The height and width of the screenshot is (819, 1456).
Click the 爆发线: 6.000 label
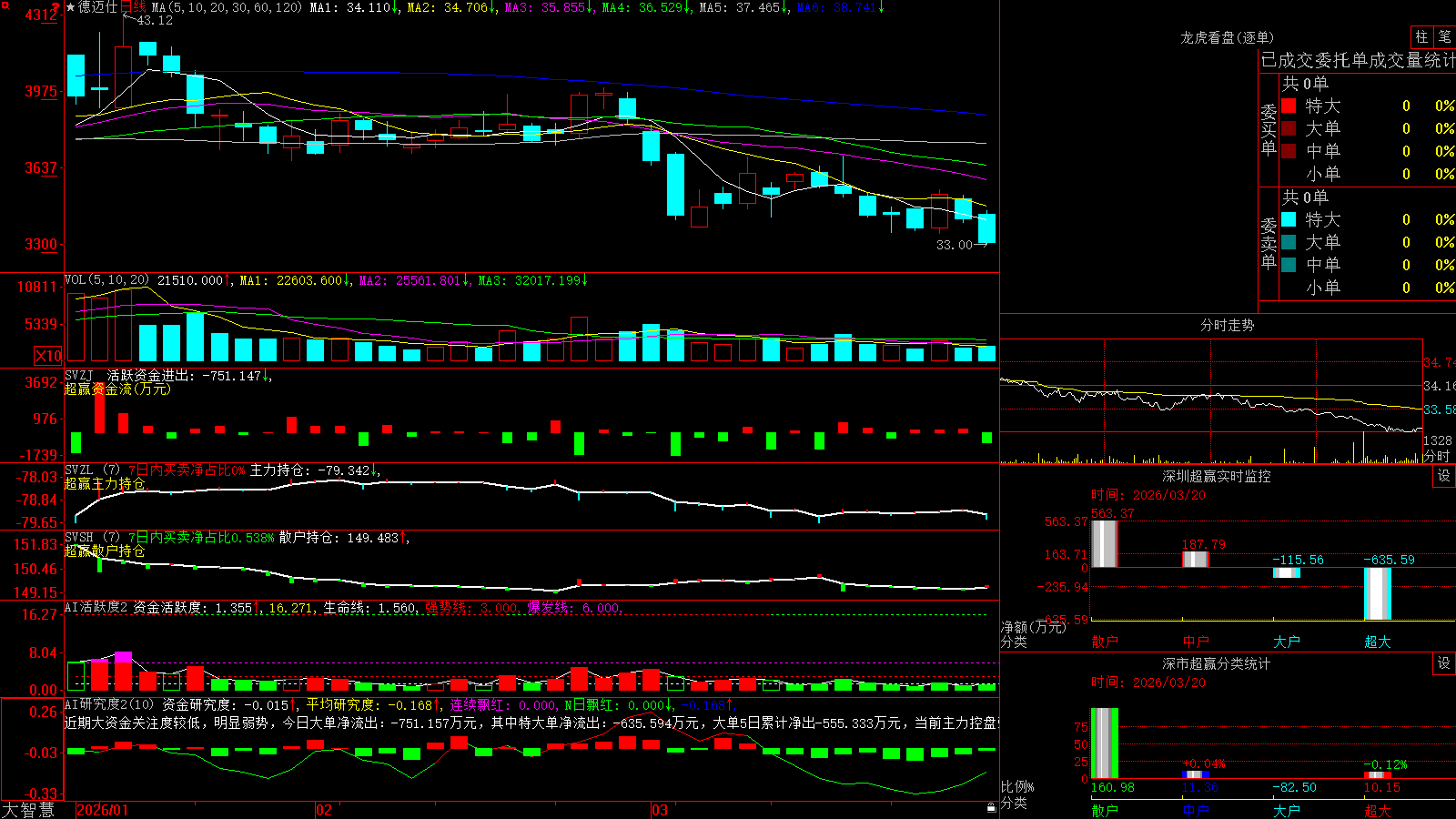point(575,607)
